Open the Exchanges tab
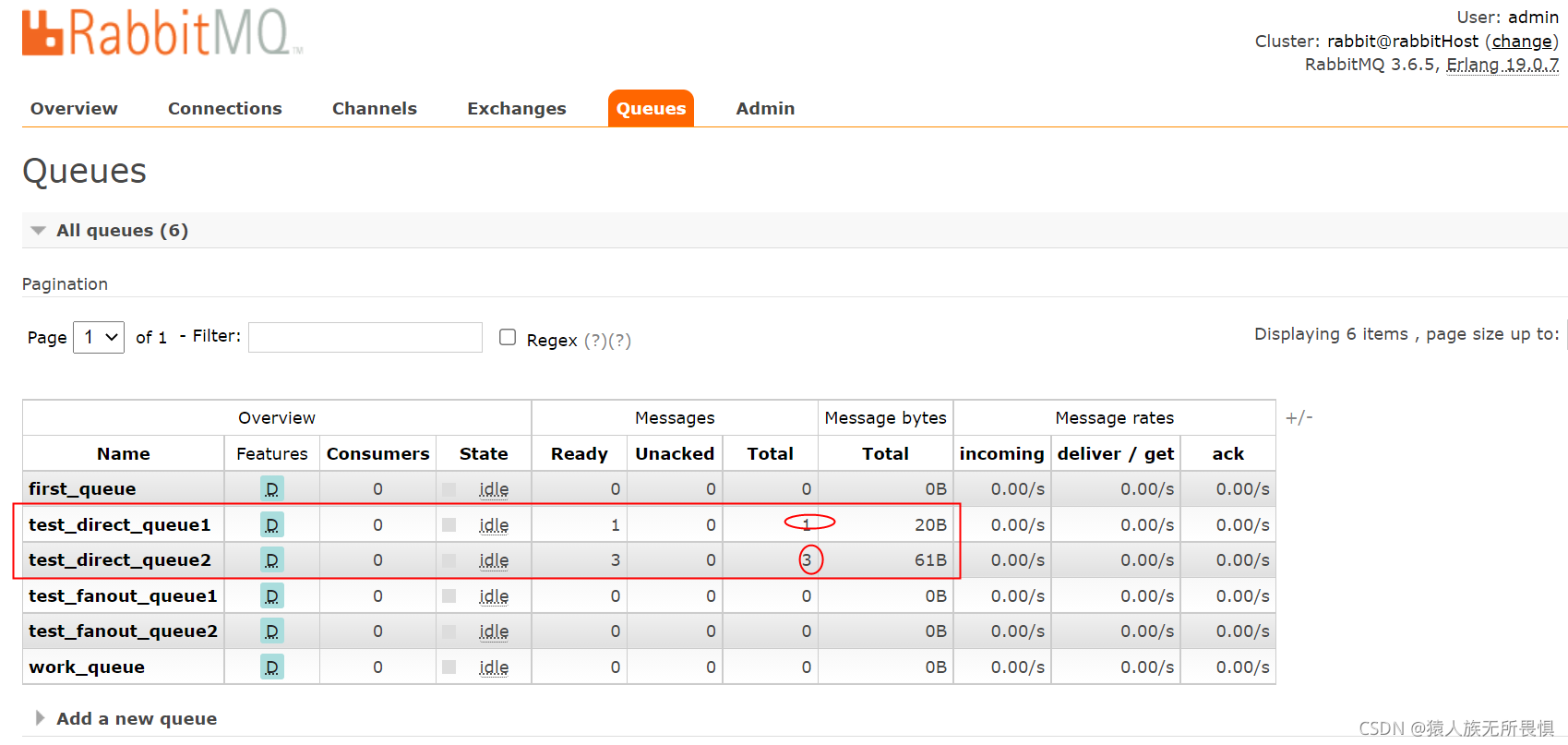This screenshot has width=1568, height=745. coord(517,108)
